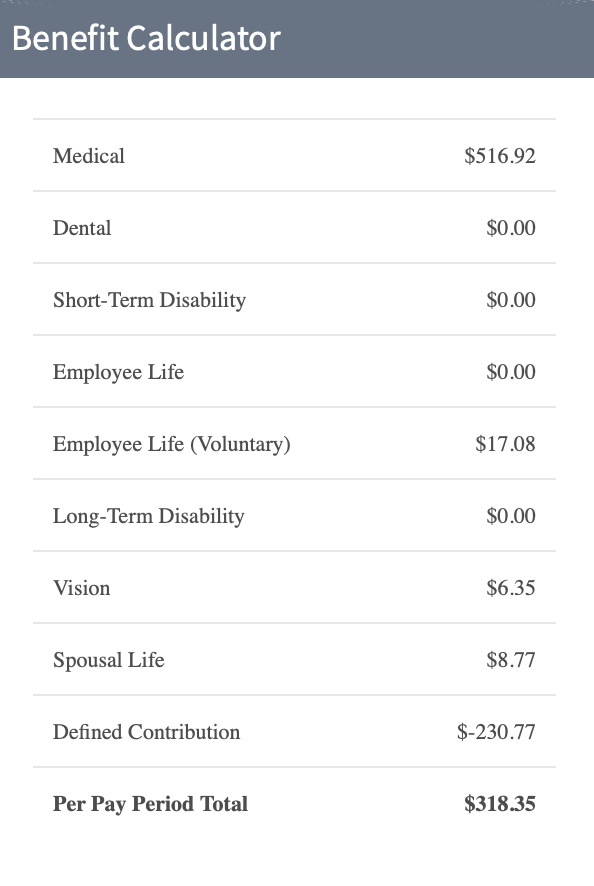Click the Medical amount $516.92
The height and width of the screenshot is (886, 594).
[x=500, y=156]
